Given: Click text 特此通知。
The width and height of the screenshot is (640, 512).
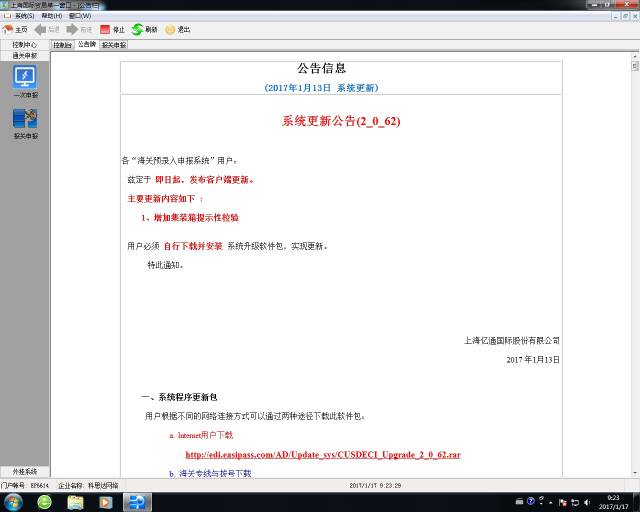Looking at the screenshot, I should click(165, 265).
